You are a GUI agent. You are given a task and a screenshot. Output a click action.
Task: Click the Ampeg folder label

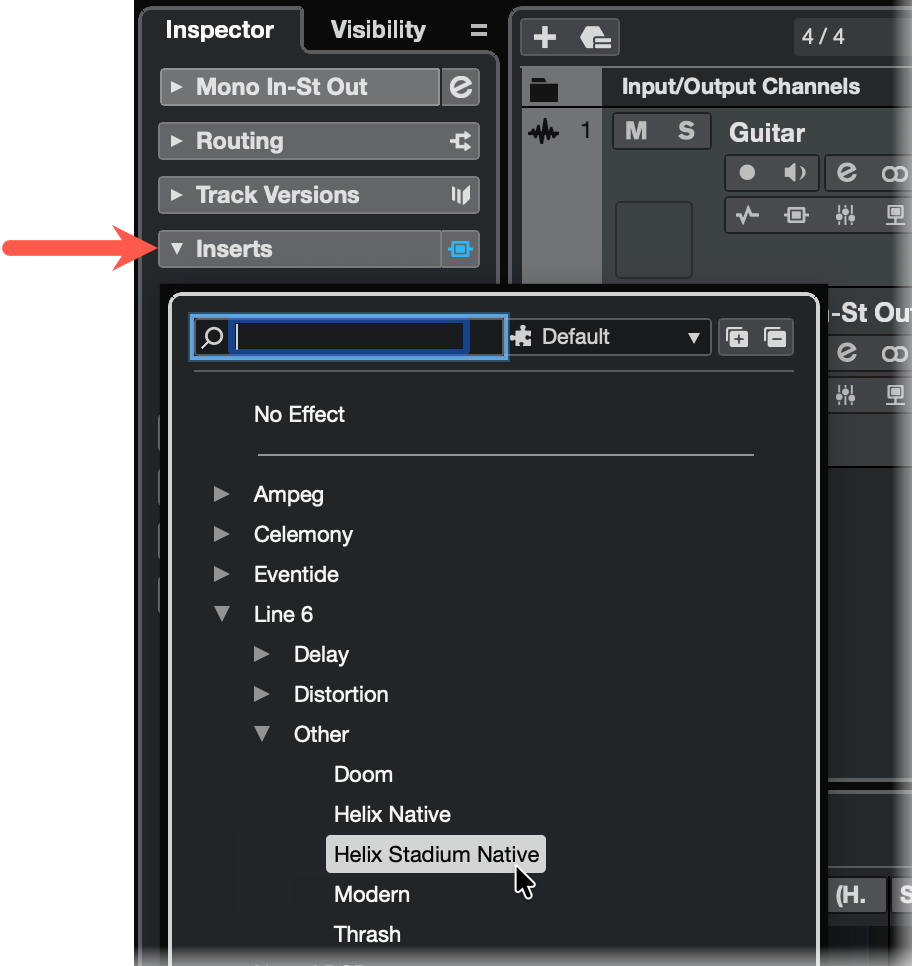click(x=288, y=495)
